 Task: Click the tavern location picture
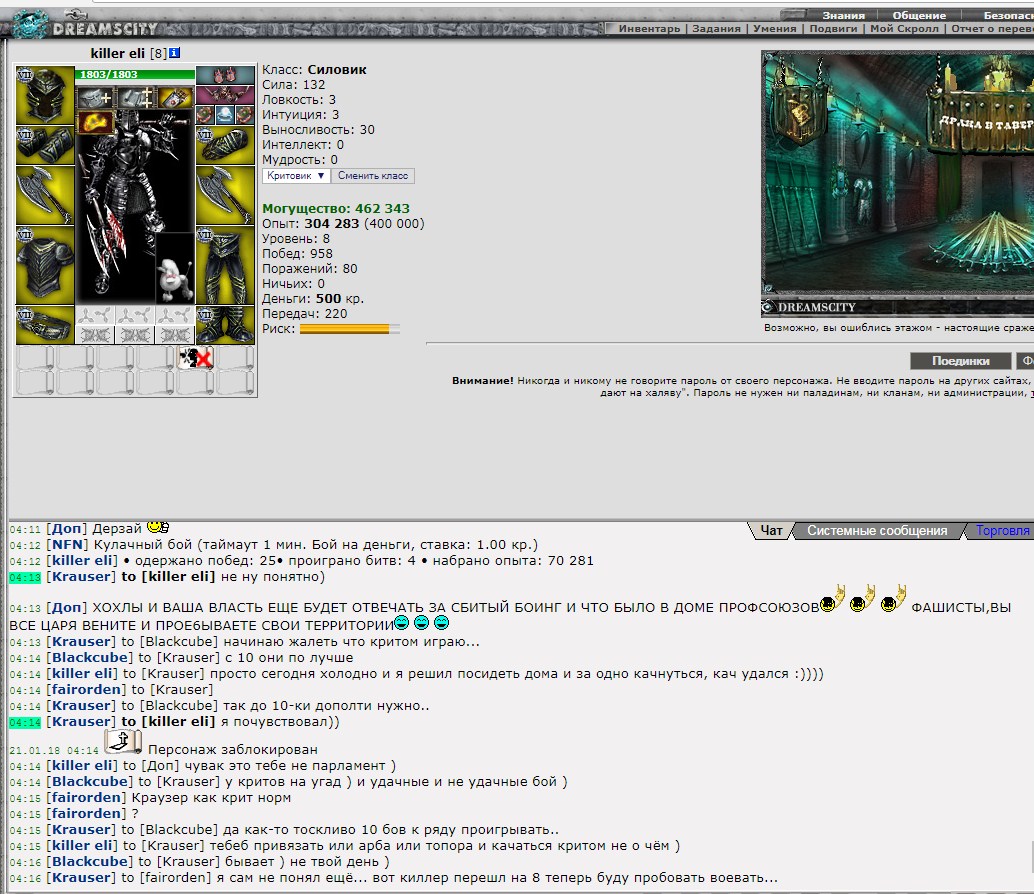click(897, 183)
